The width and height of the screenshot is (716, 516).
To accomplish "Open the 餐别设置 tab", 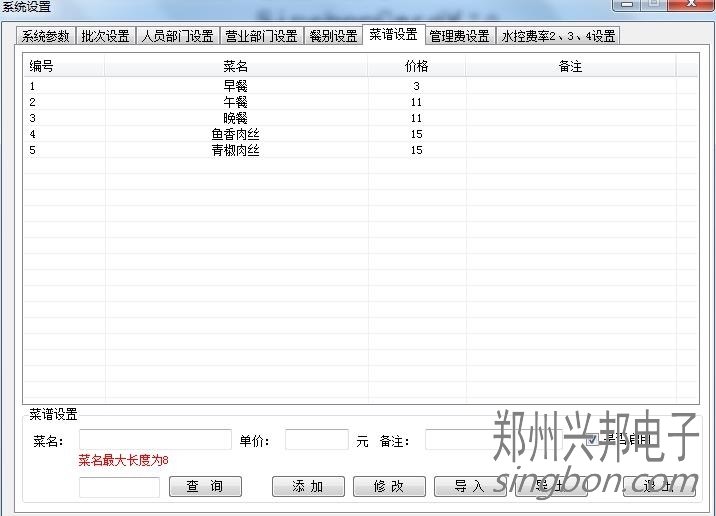I will tap(332, 36).
